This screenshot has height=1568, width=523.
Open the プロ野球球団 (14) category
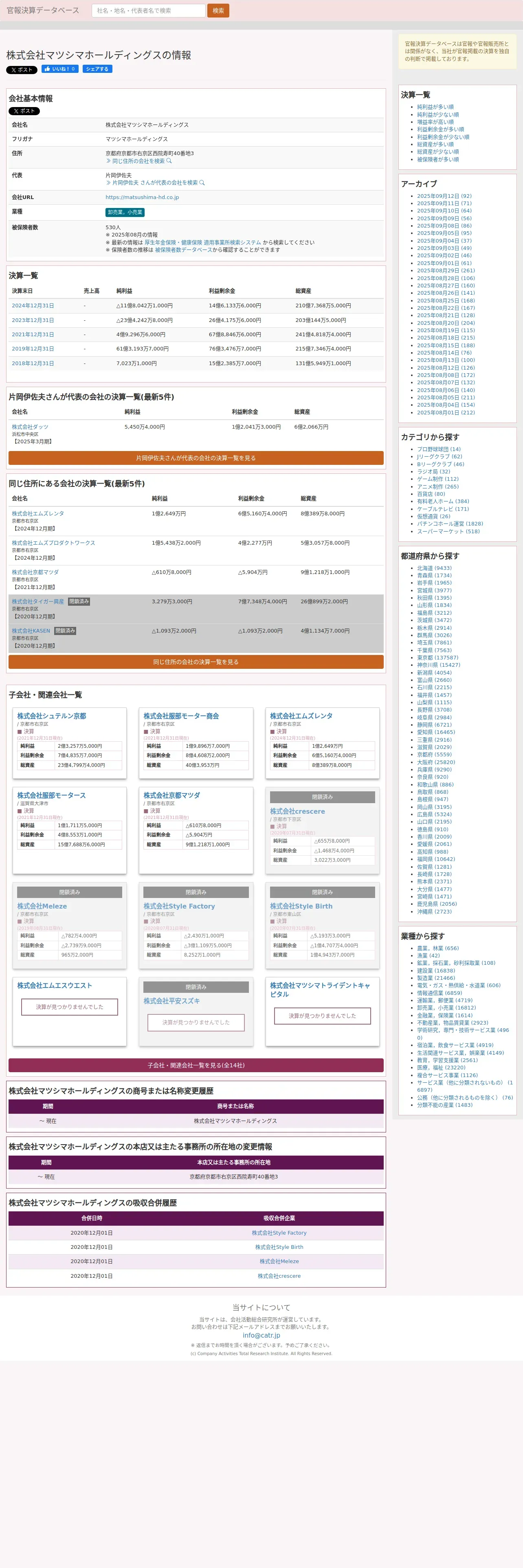click(x=439, y=449)
